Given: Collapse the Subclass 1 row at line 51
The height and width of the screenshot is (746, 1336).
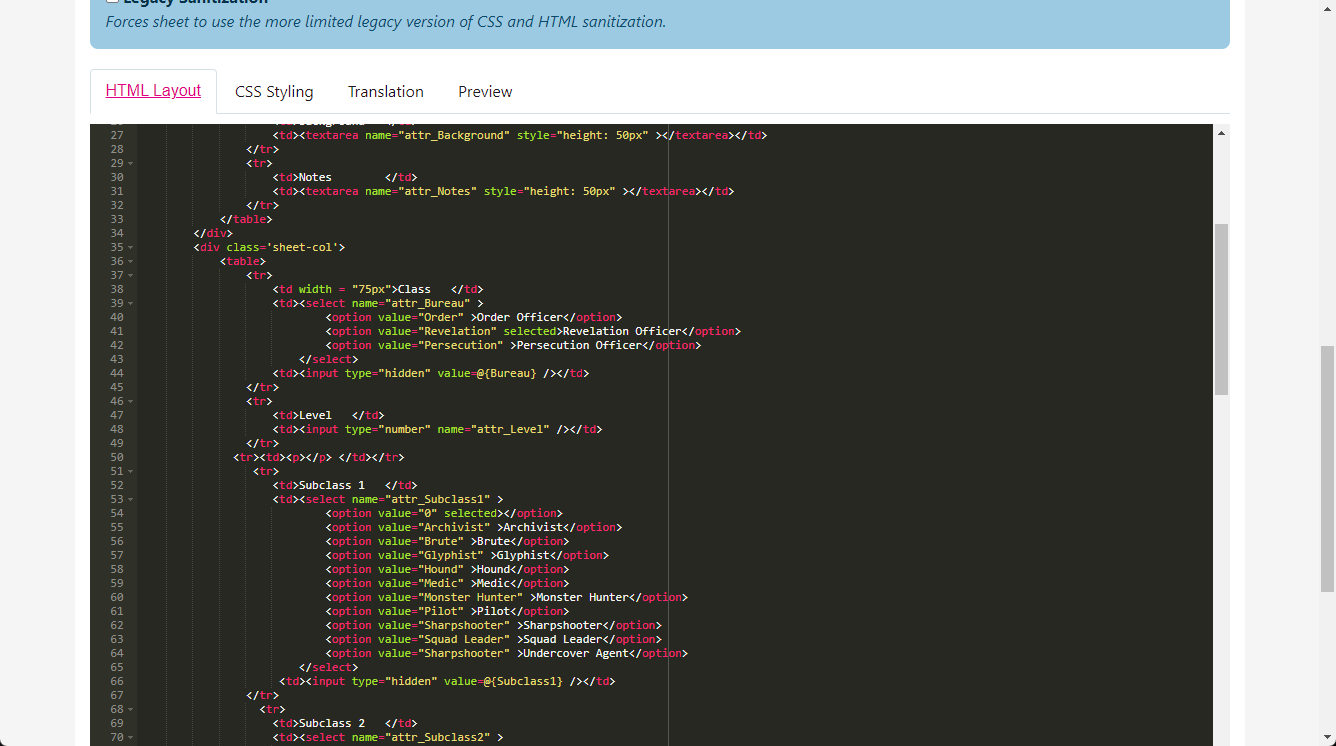Looking at the screenshot, I should pyautogui.click(x=131, y=471).
